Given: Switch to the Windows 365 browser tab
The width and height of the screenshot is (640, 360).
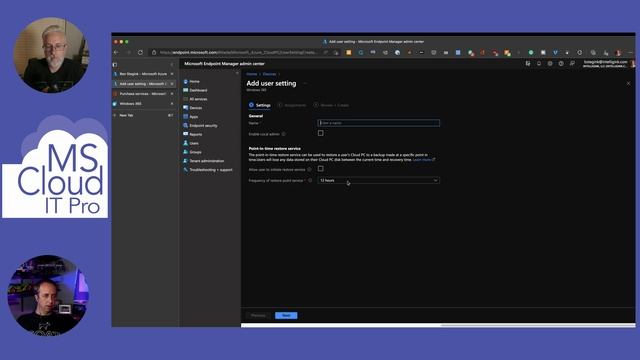Looking at the screenshot, I should tap(143, 104).
